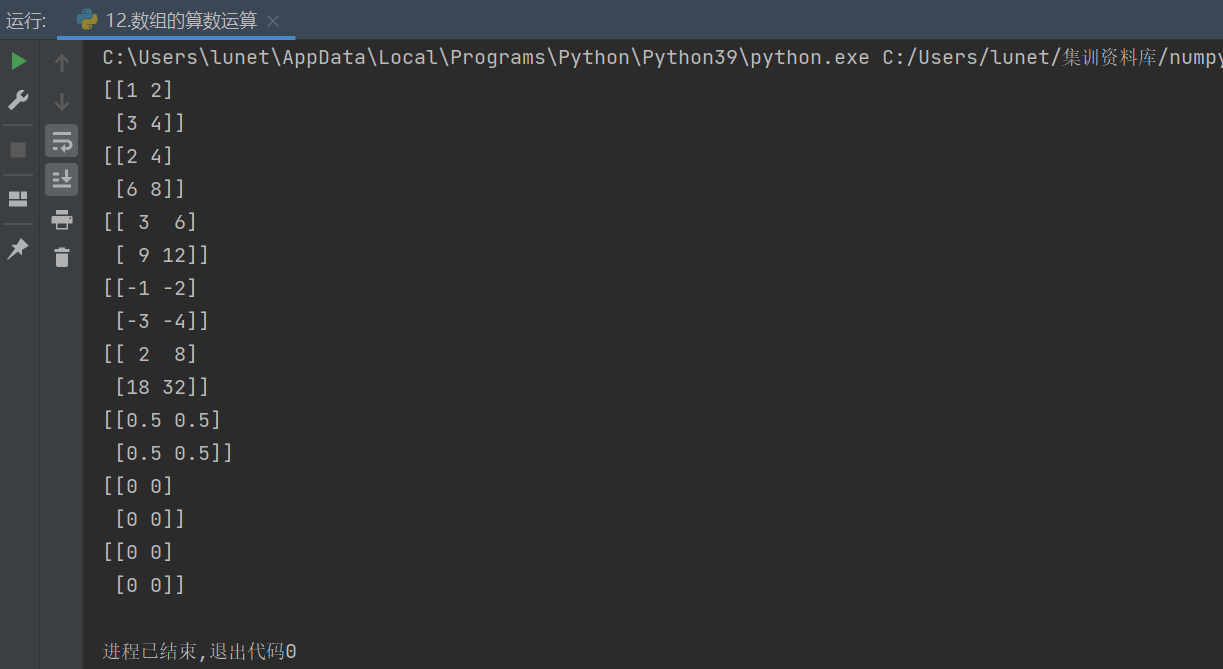Screen dimensions: 1223x669
Task: Click the python.exe command path line
Action: point(662,57)
